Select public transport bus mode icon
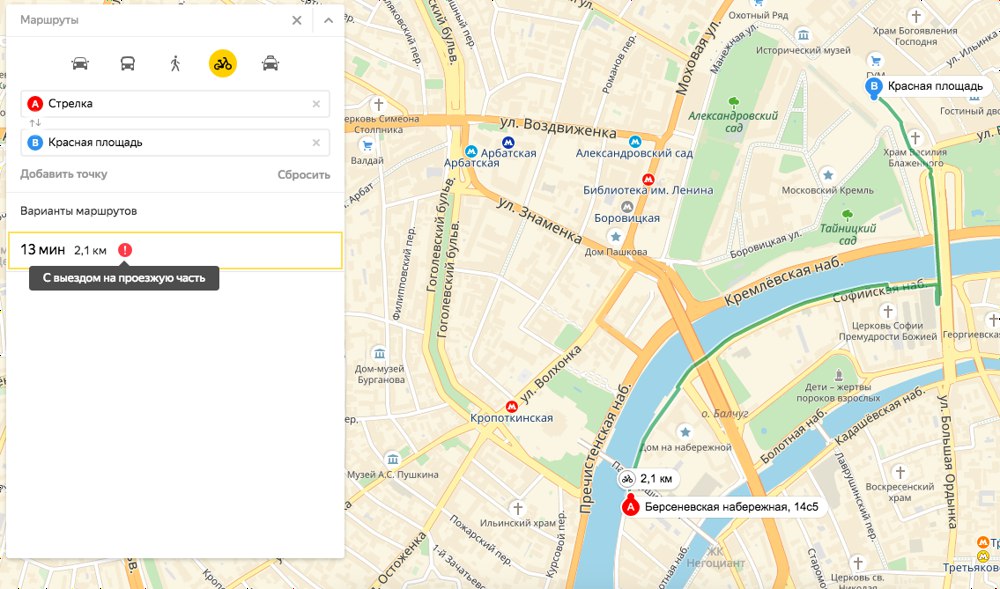 (128, 64)
